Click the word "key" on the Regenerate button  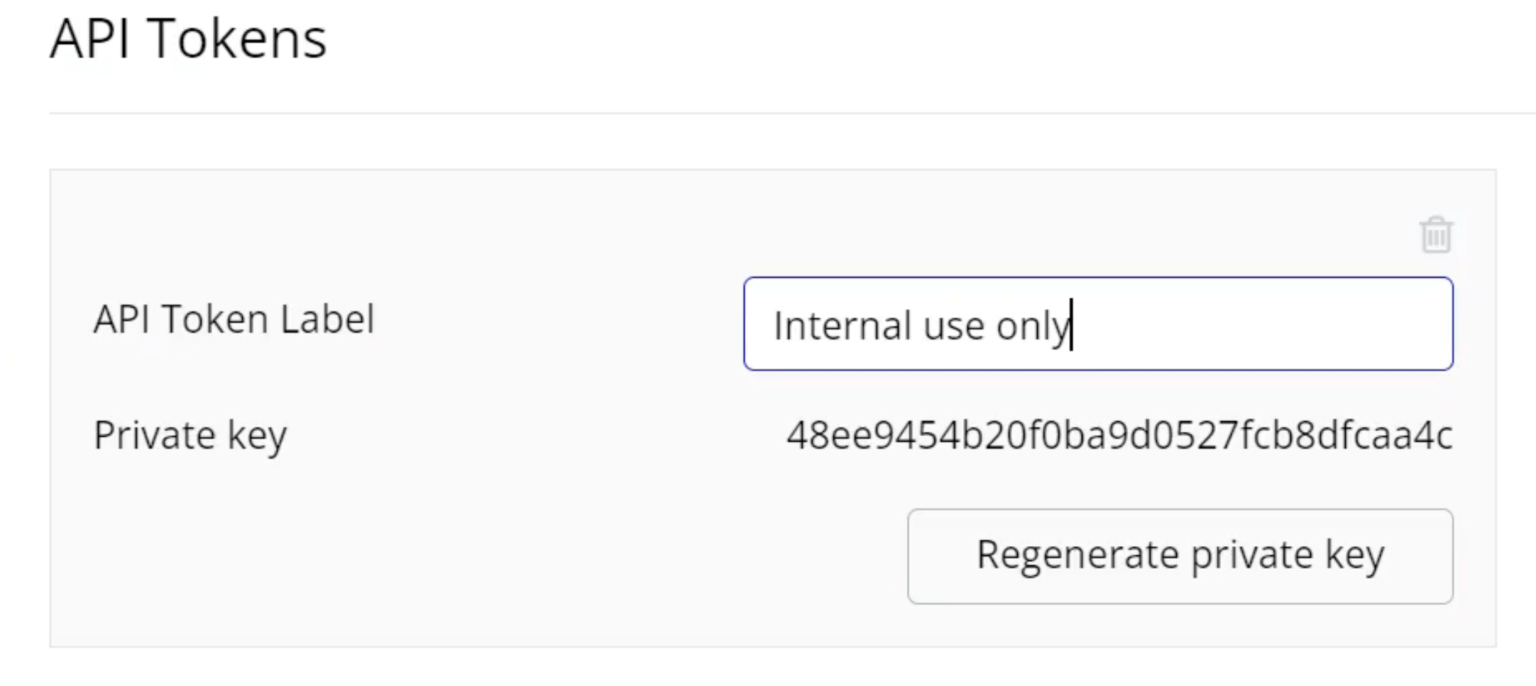point(1355,554)
